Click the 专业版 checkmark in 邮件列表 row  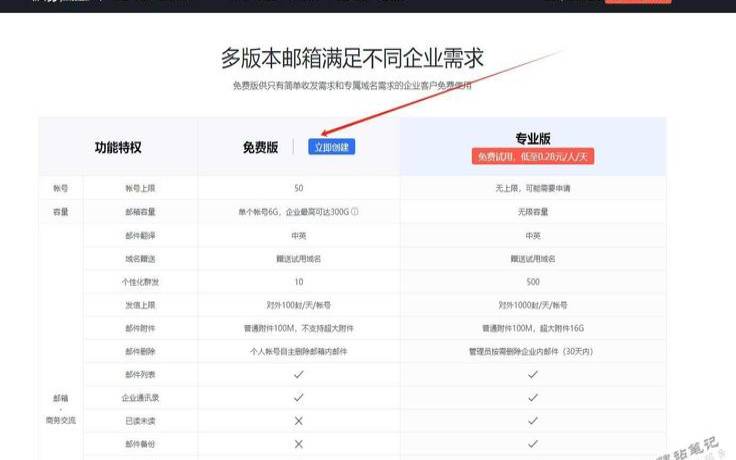point(533,375)
